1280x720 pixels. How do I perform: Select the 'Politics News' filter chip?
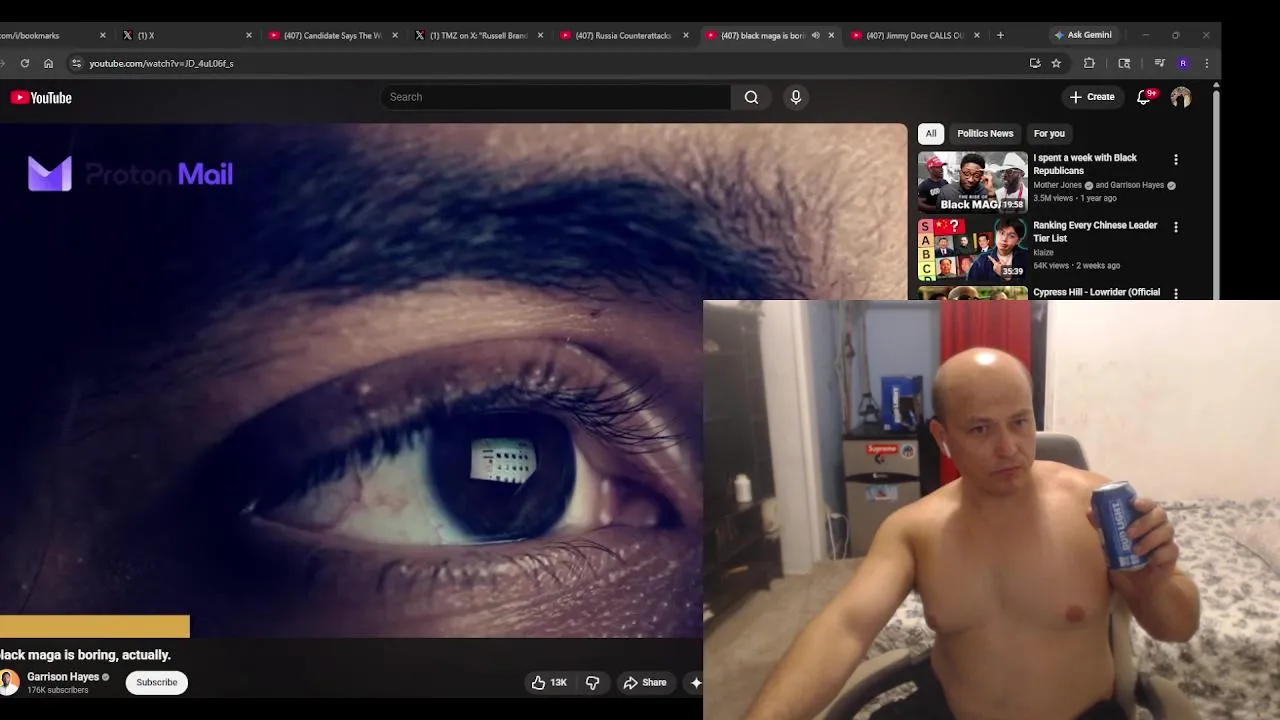(985, 133)
